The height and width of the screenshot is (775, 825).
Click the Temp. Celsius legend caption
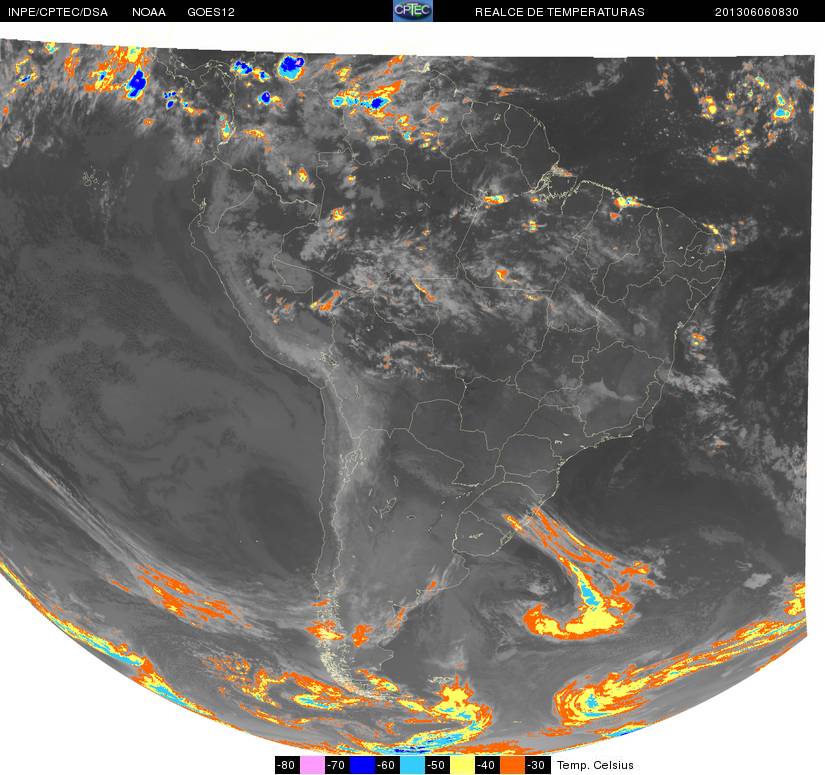pyautogui.click(x=595, y=765)
